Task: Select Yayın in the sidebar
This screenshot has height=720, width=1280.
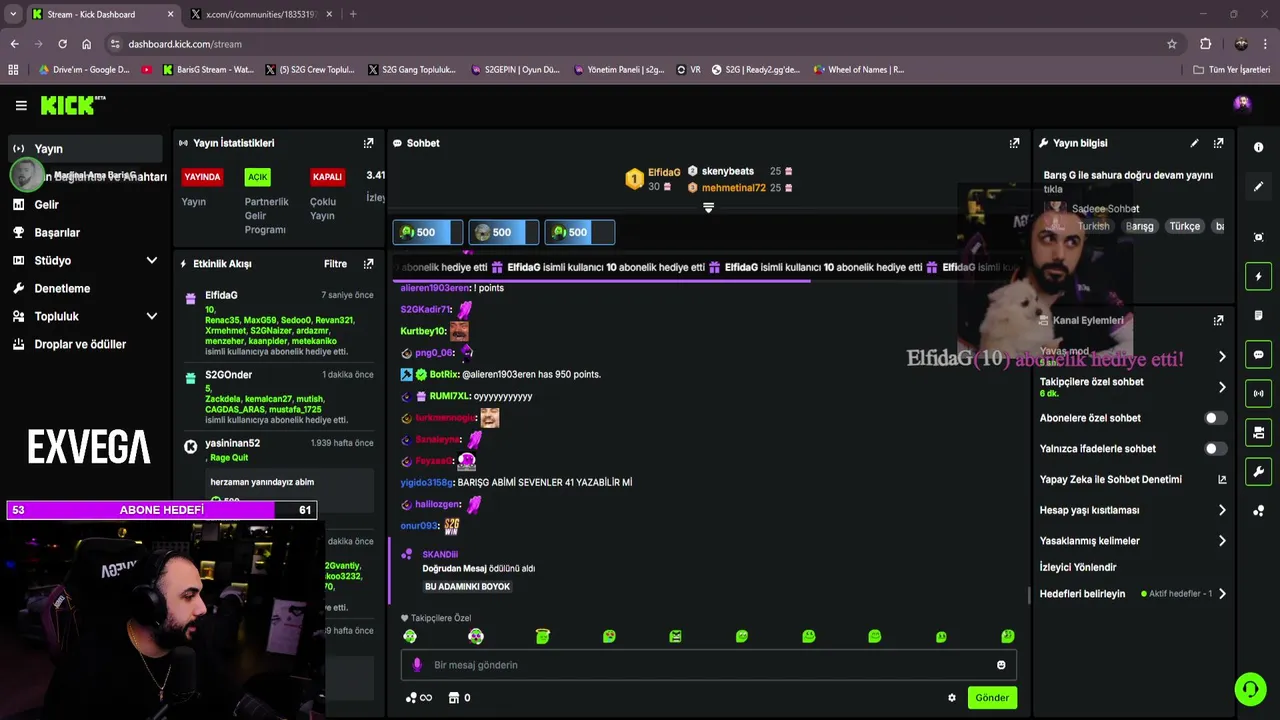Action: coord(84,148)
